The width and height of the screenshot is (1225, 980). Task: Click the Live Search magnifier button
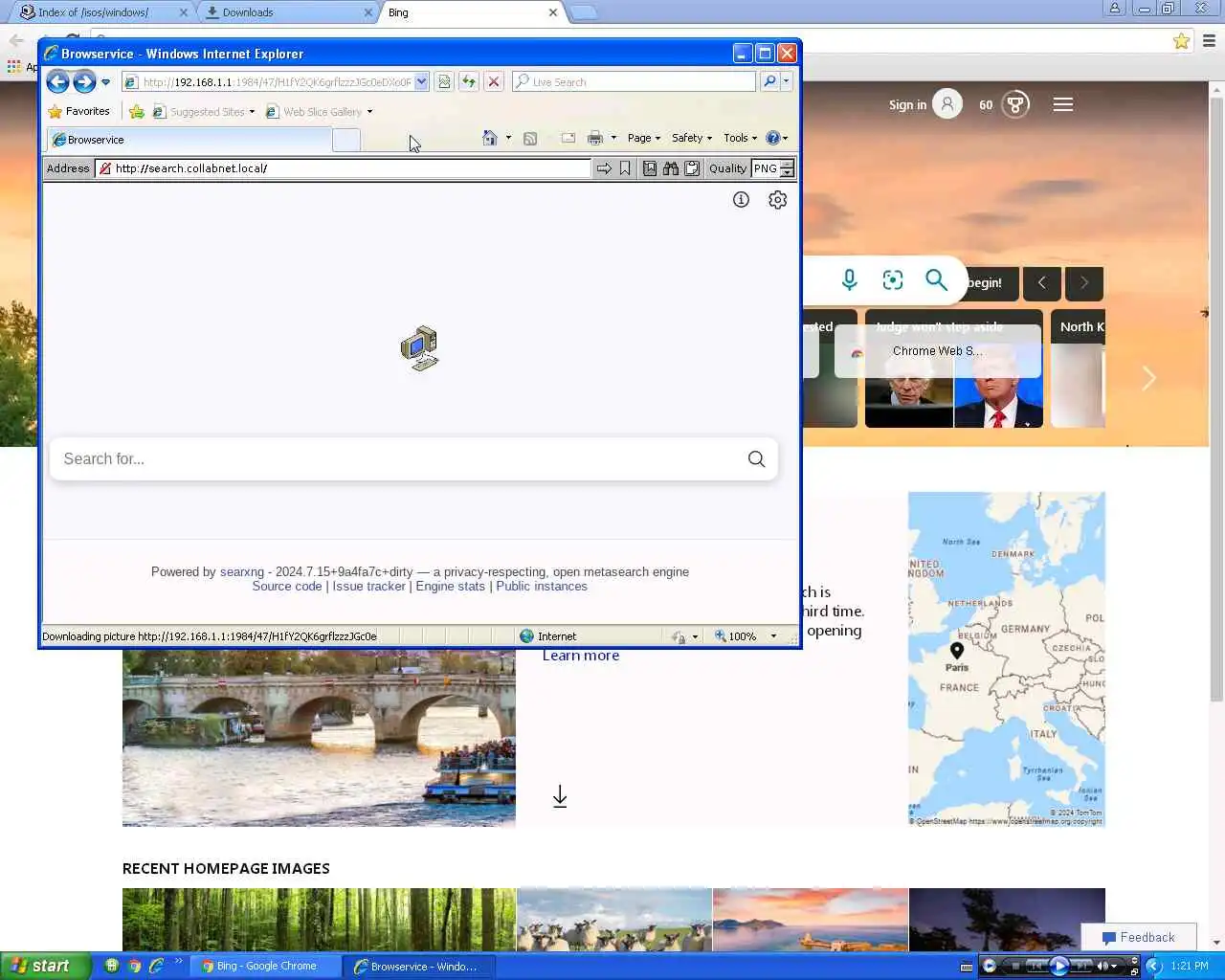769,81
